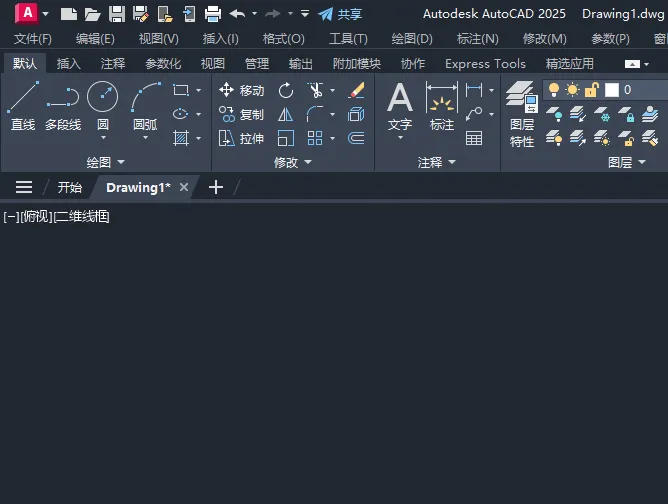Click the Explode tool icon

356,114
